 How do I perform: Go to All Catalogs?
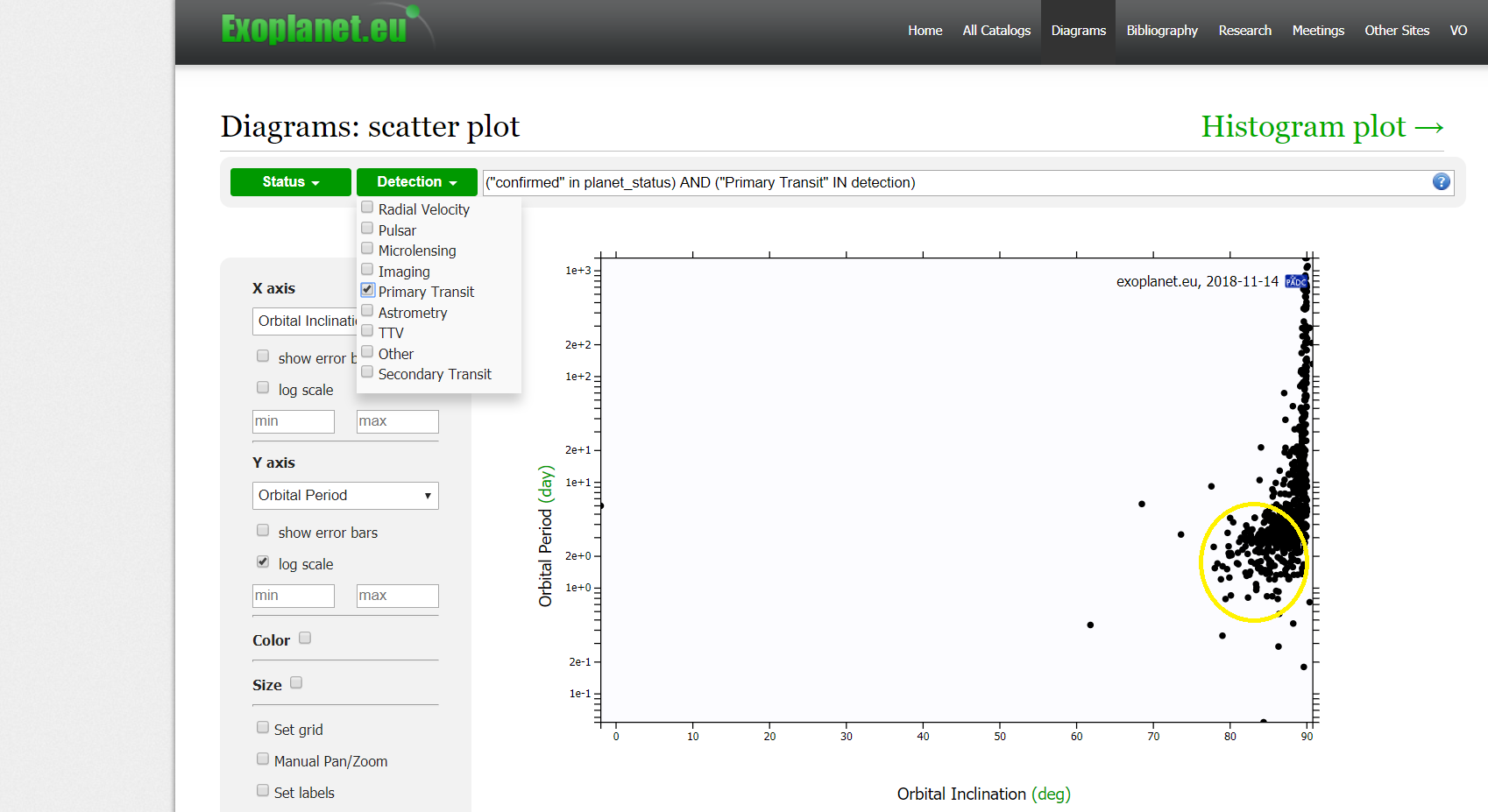pos(996,31)
